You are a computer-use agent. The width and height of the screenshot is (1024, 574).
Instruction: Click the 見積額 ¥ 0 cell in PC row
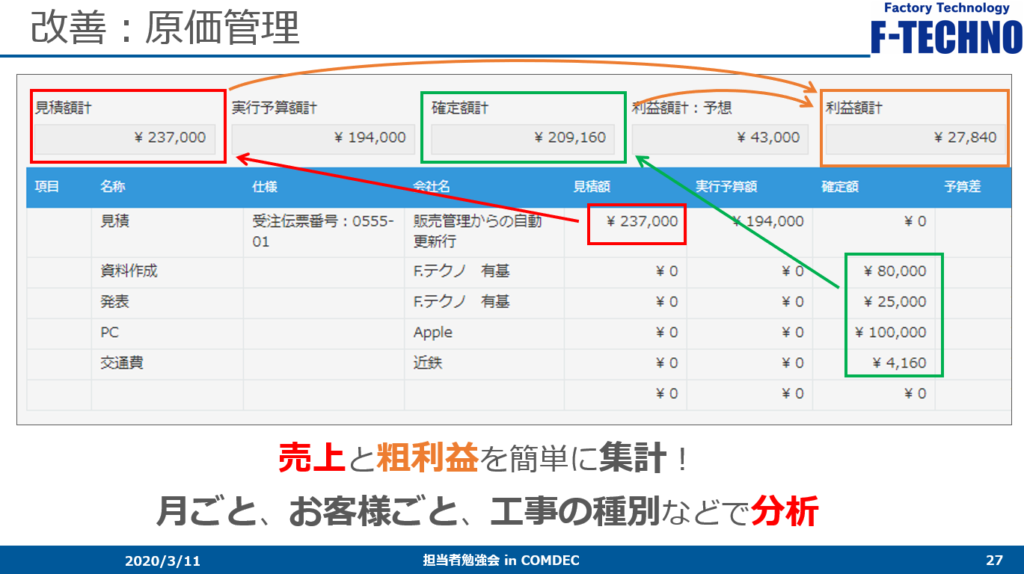(x=626, y=333)
